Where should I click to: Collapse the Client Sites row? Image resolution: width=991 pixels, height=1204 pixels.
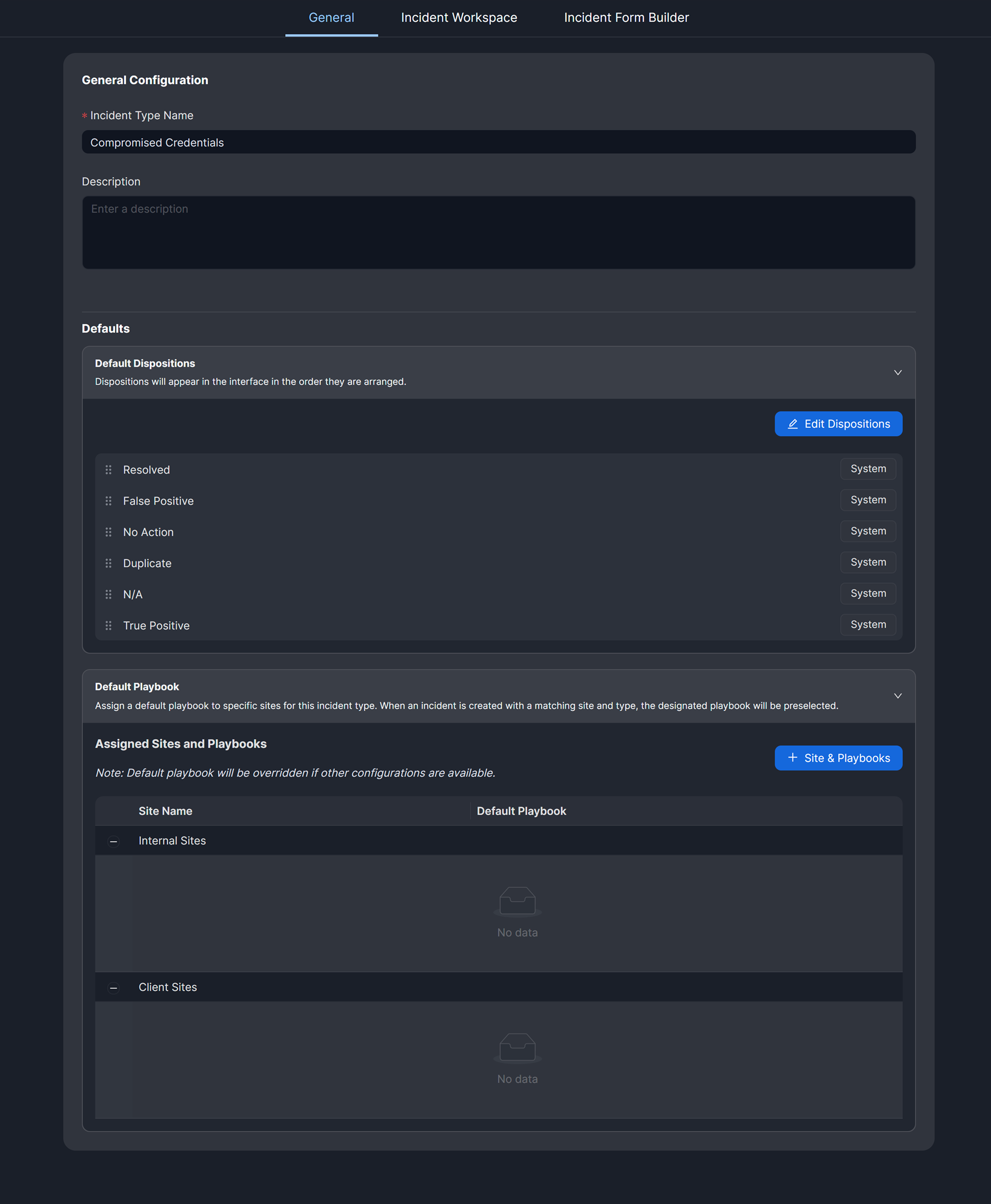(114, 988)
